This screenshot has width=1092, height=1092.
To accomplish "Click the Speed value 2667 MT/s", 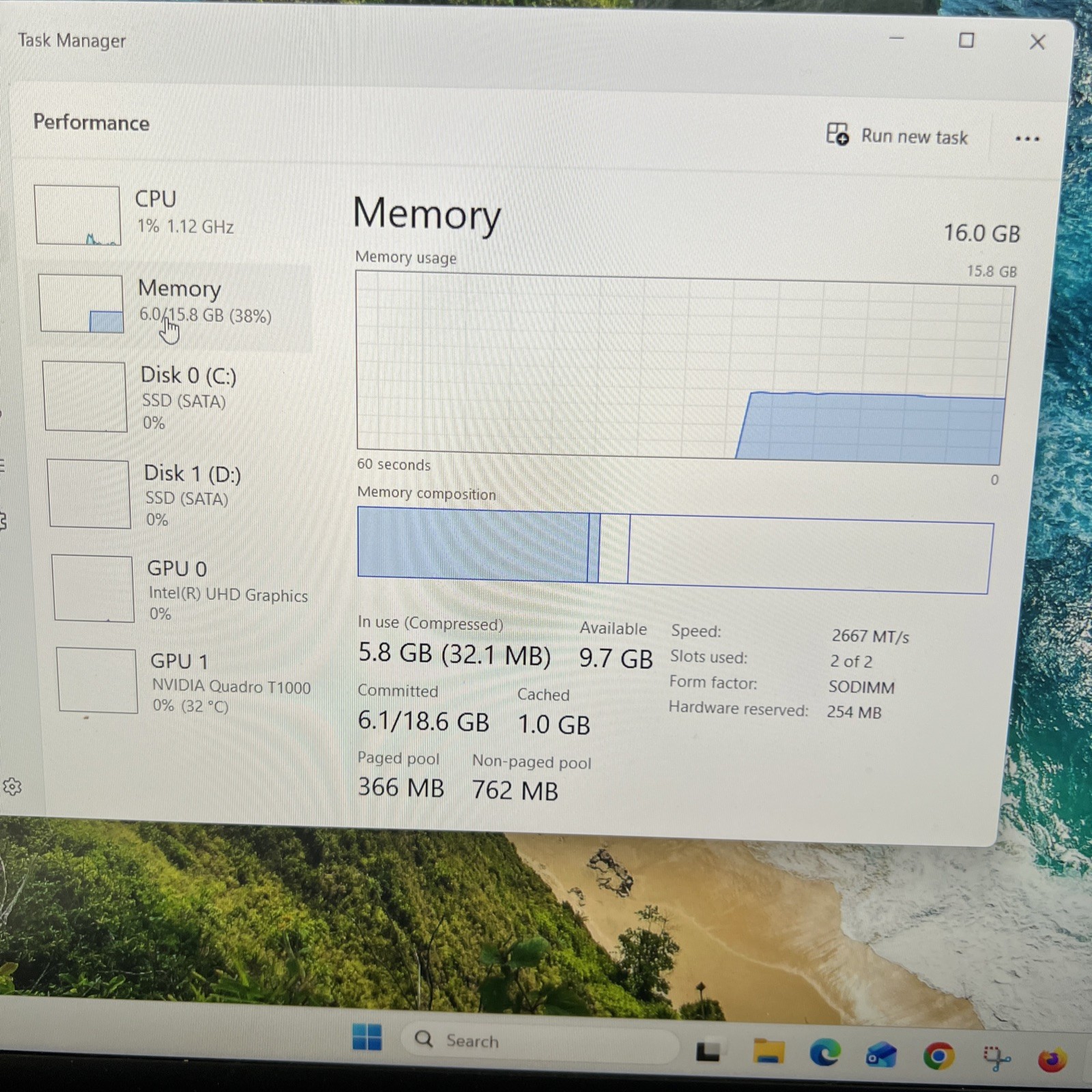I will click(x=870, y=636).
